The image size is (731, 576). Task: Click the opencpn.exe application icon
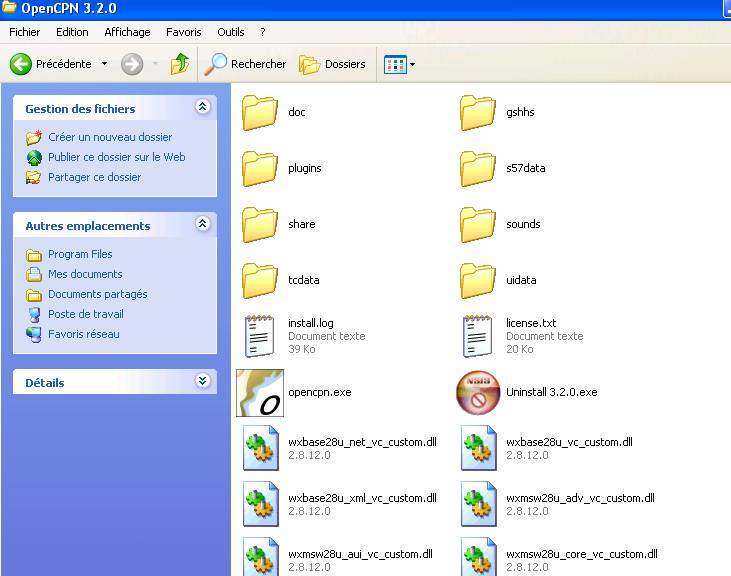[260, 393]
